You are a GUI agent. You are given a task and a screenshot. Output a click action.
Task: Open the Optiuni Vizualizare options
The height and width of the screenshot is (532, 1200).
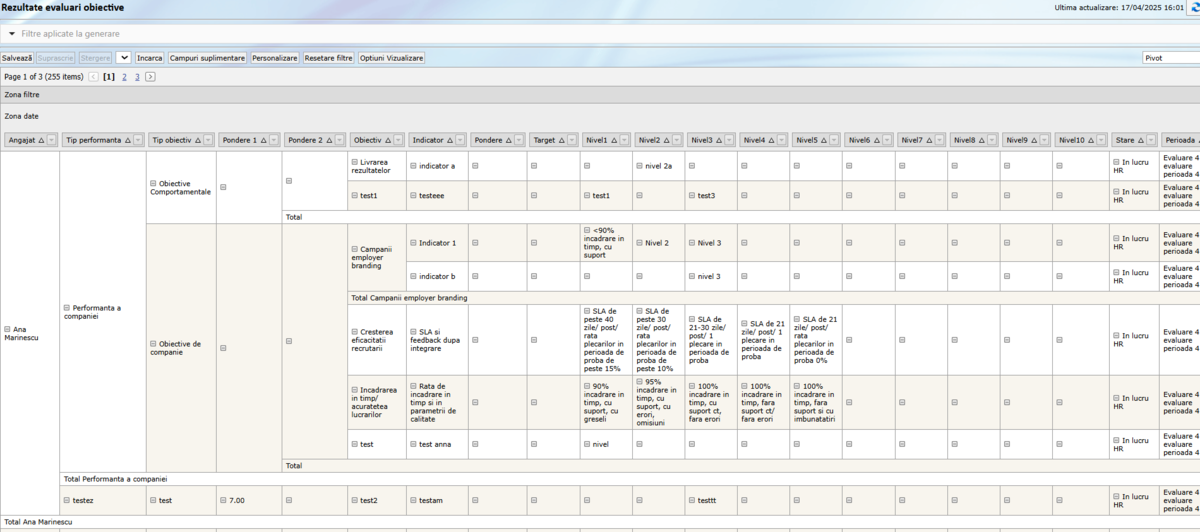tap(392, 58)
